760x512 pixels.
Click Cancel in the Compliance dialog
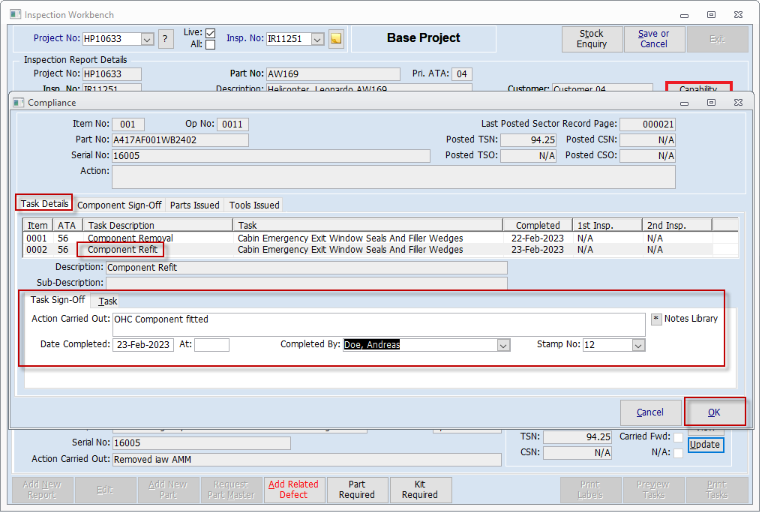tap(650, 412)
